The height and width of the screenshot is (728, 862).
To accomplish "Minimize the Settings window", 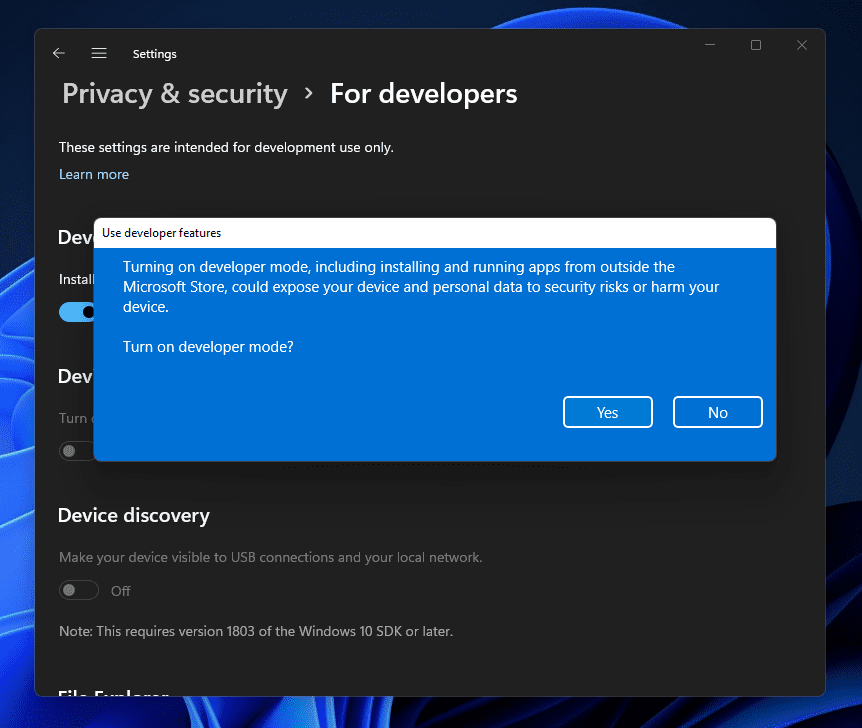I will 709,45.
